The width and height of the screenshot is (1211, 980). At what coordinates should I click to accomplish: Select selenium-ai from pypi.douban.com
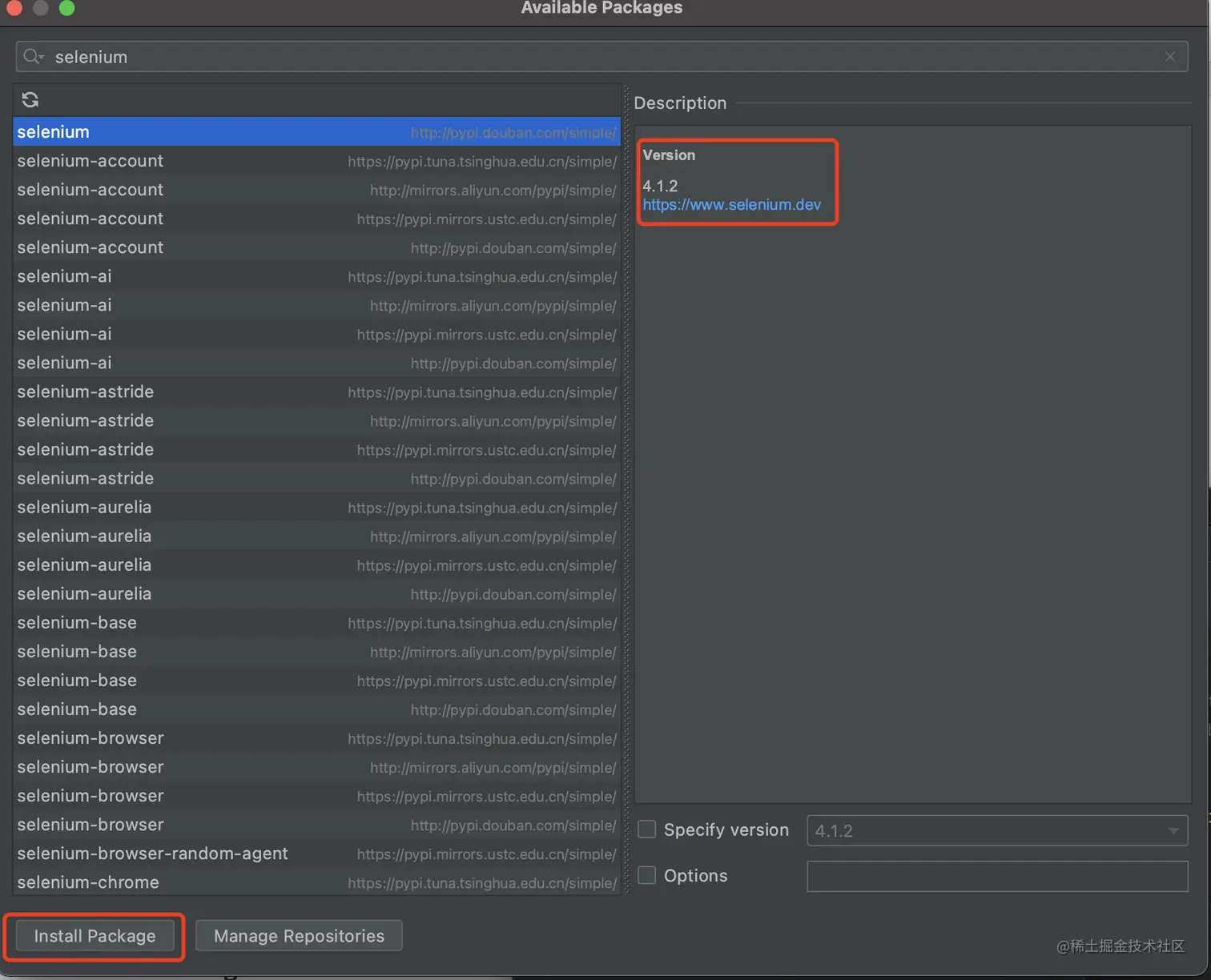(316, 363)
